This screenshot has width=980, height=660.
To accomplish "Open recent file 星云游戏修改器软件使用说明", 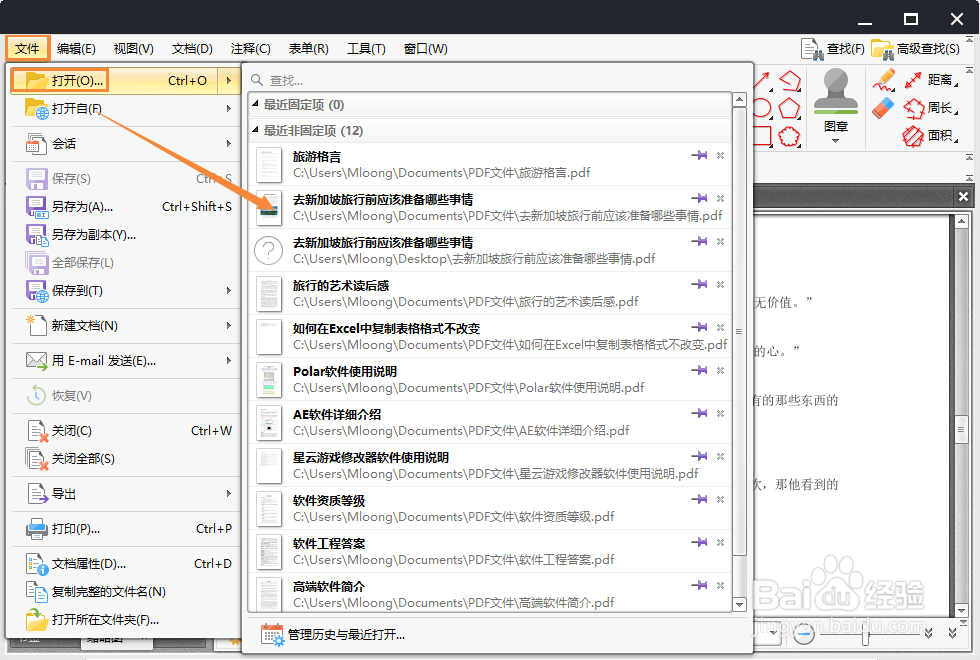I will click(x=489, y=466).
